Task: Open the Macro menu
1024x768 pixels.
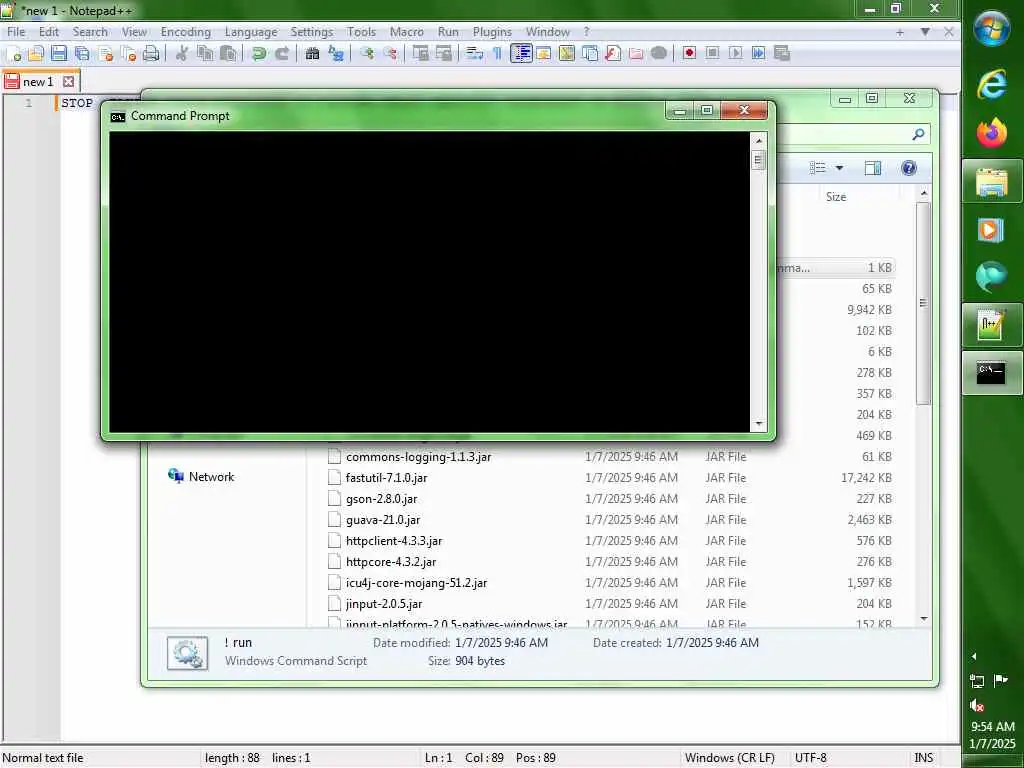Action: [406, 31]
